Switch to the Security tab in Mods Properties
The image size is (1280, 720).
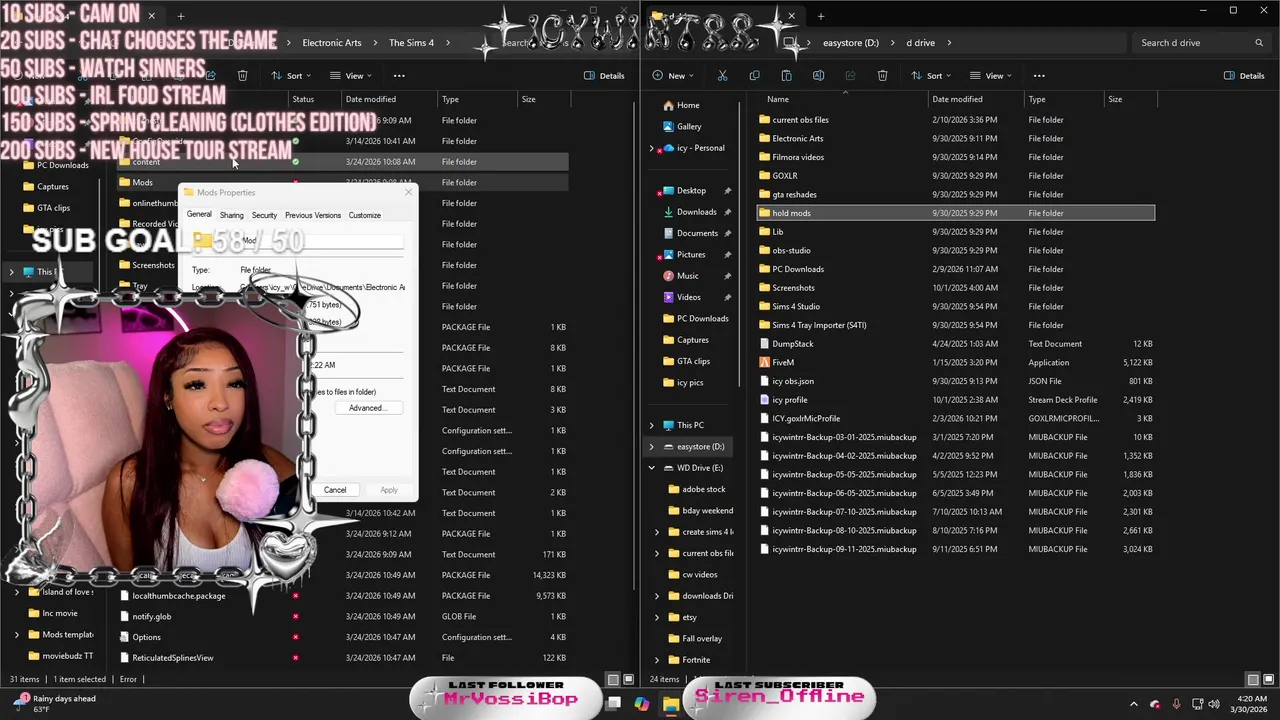(x=264, y=215)
